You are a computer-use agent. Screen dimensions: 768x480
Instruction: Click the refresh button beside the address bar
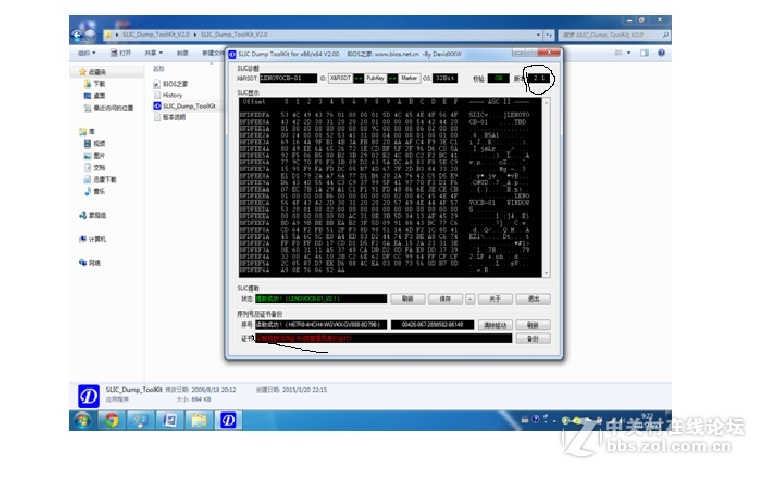549,35
